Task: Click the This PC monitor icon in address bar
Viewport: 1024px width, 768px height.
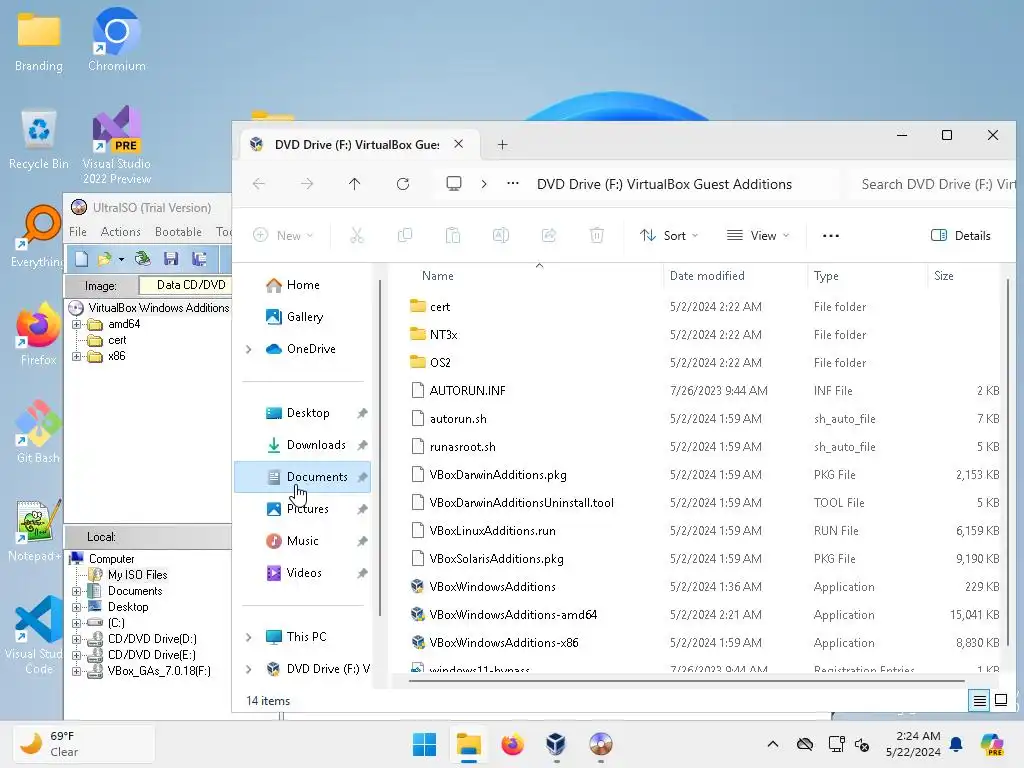Action: pos(454,184)
